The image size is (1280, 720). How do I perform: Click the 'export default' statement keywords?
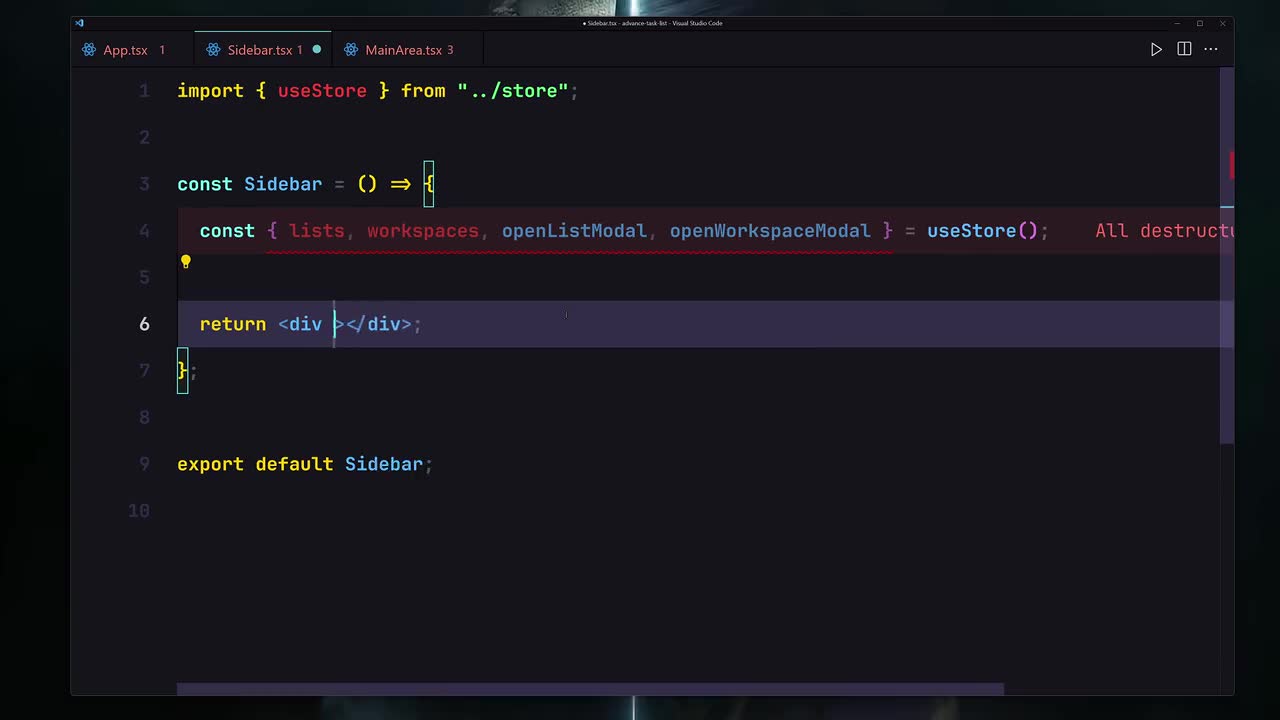pyautogui.click(x=255, y=464)
